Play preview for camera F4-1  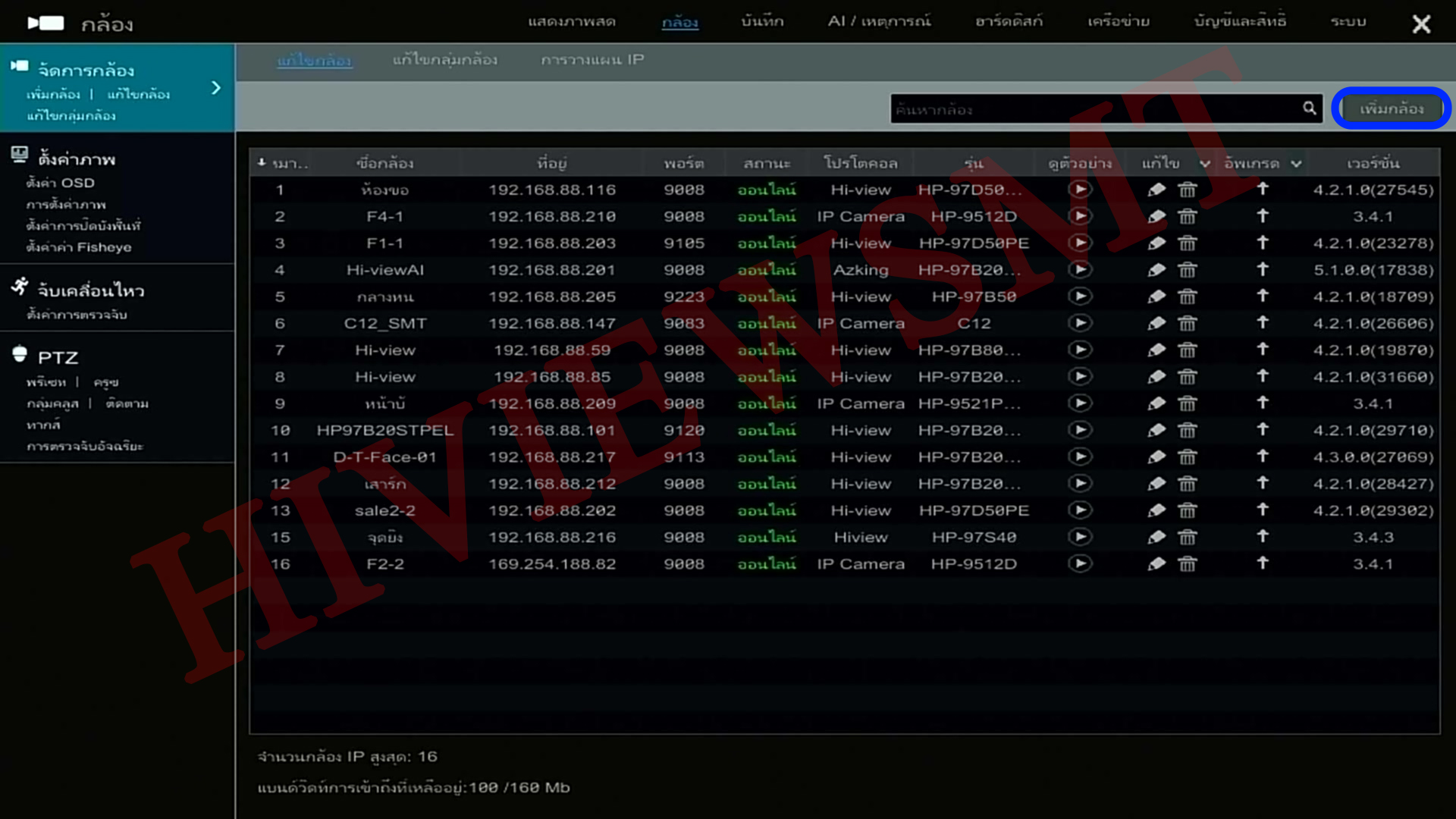point(1080,216)
